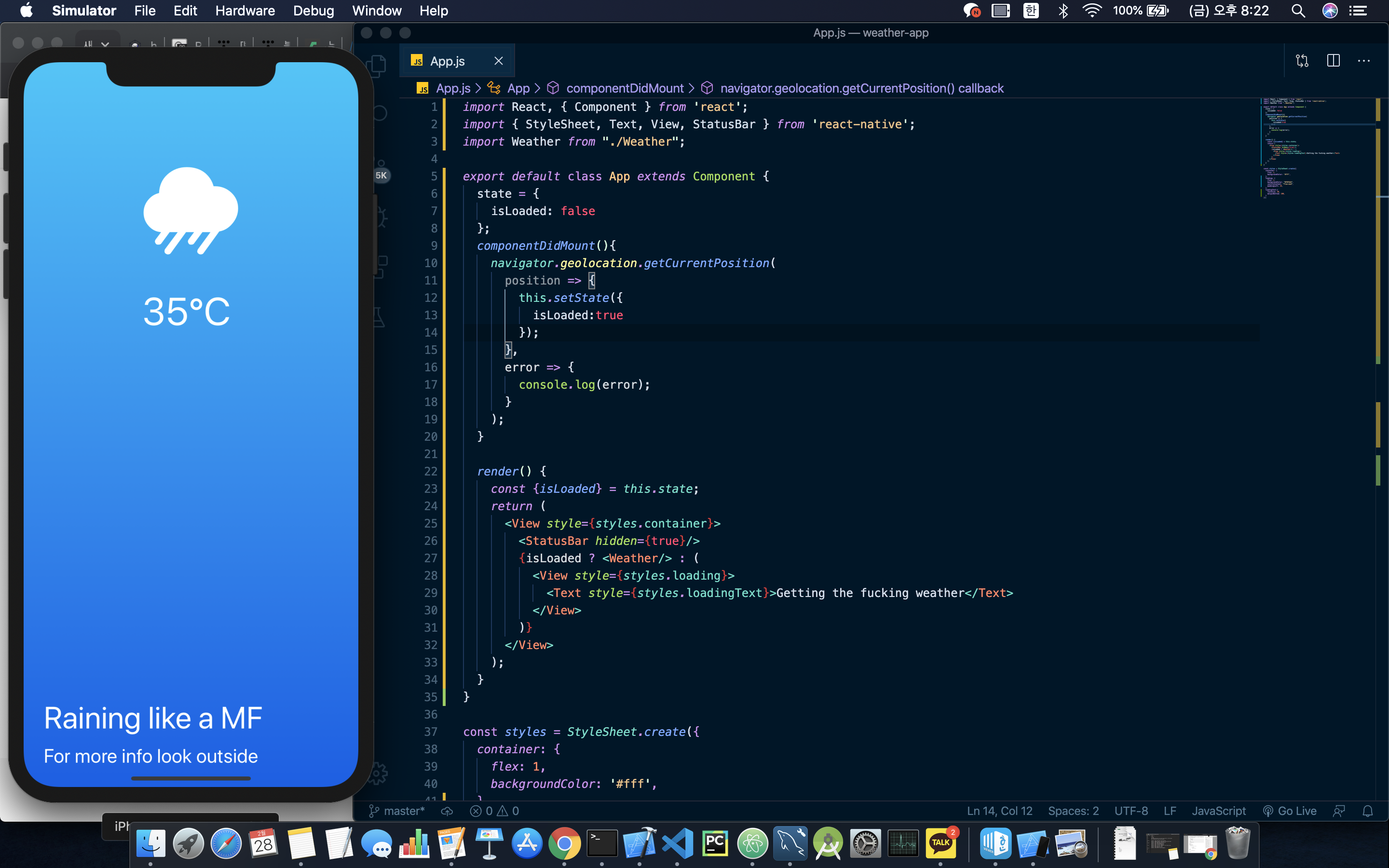
Task: Open the Hardware menu in menu bar
Action: (x=245, y=10)
